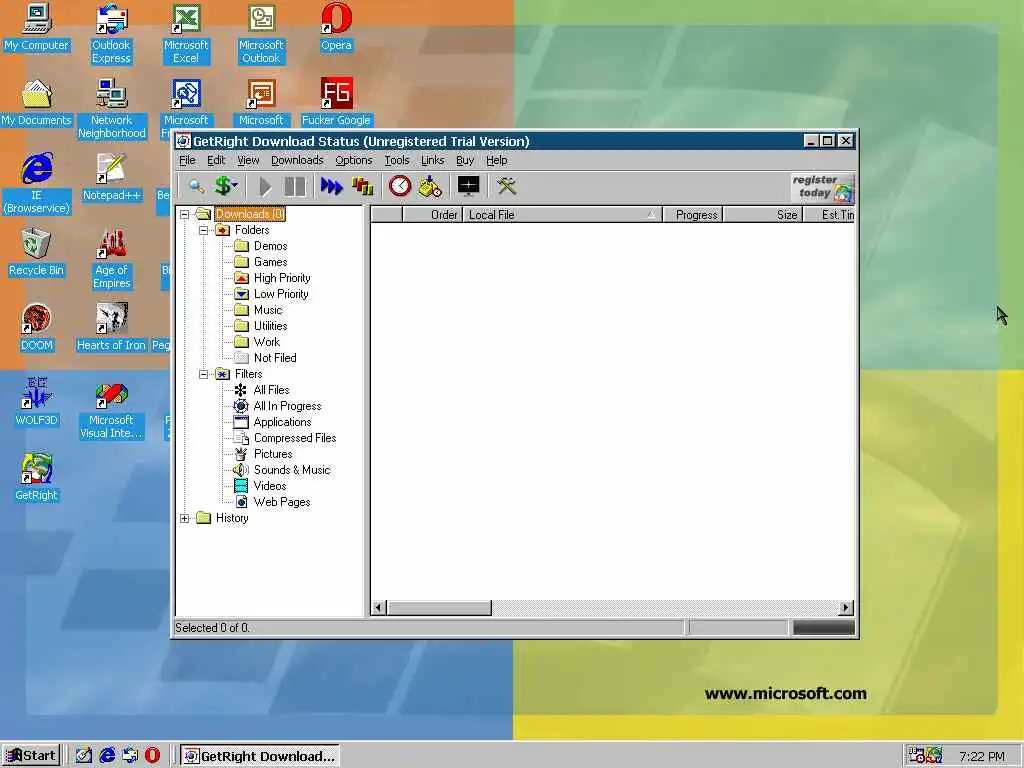Select the Demos folder
This screenshot has height=768, width=1024.
(x=270, y=246)
